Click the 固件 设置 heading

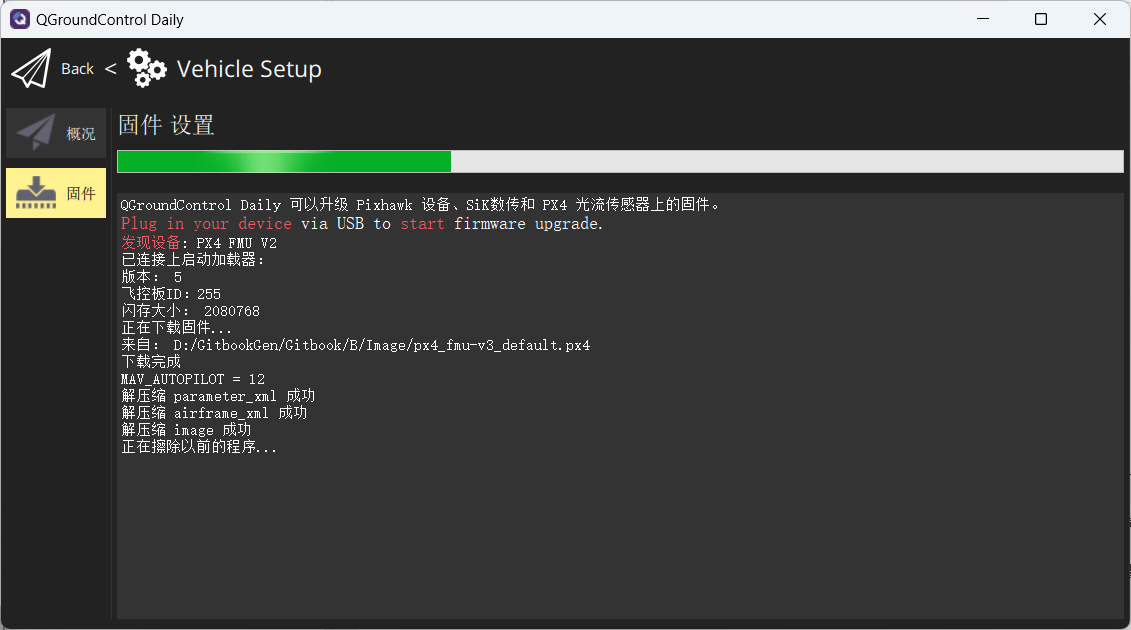pyautogui.click(x=166, y=126)
